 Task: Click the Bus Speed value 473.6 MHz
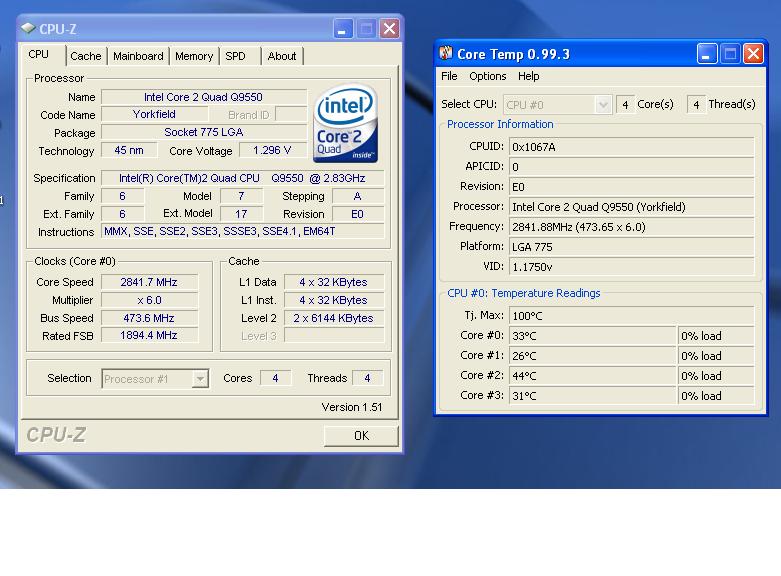[x=149, y=318]
